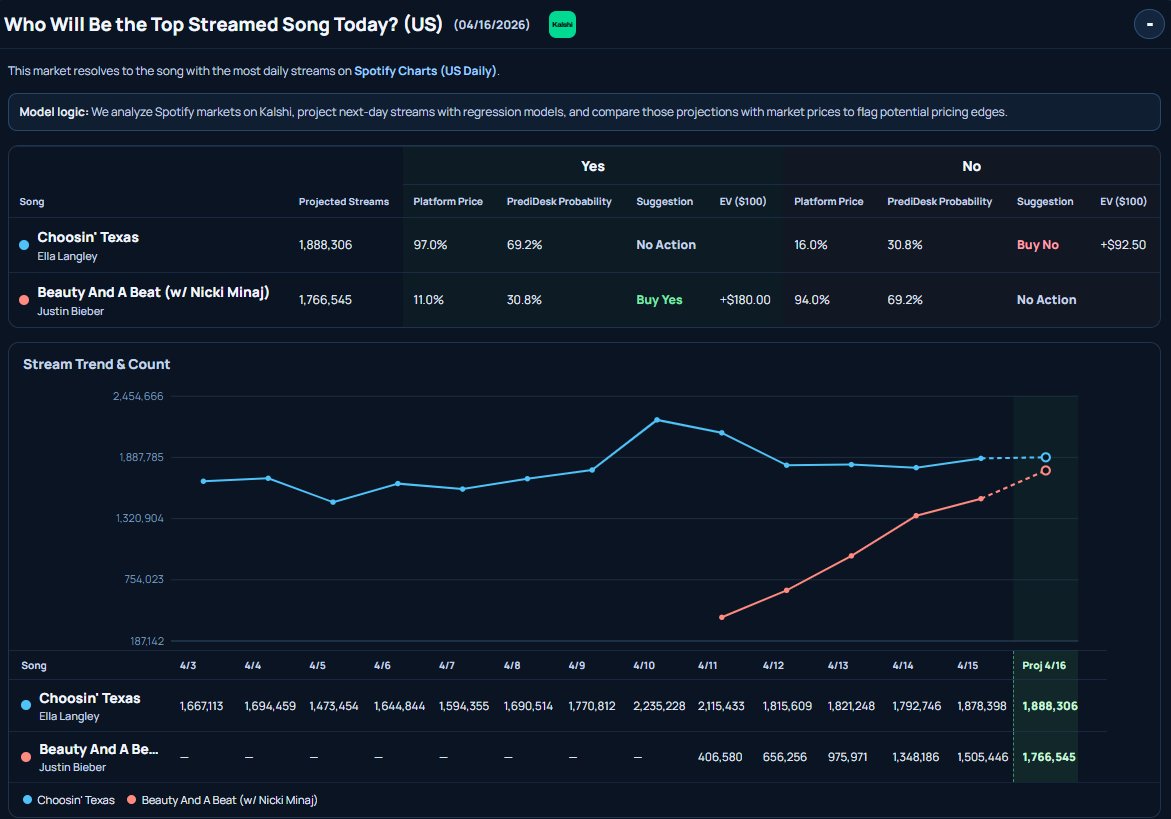1171x819 pixels.
Task: Click the Yes Platform Price column header
Action: click(x=448, y=202)
